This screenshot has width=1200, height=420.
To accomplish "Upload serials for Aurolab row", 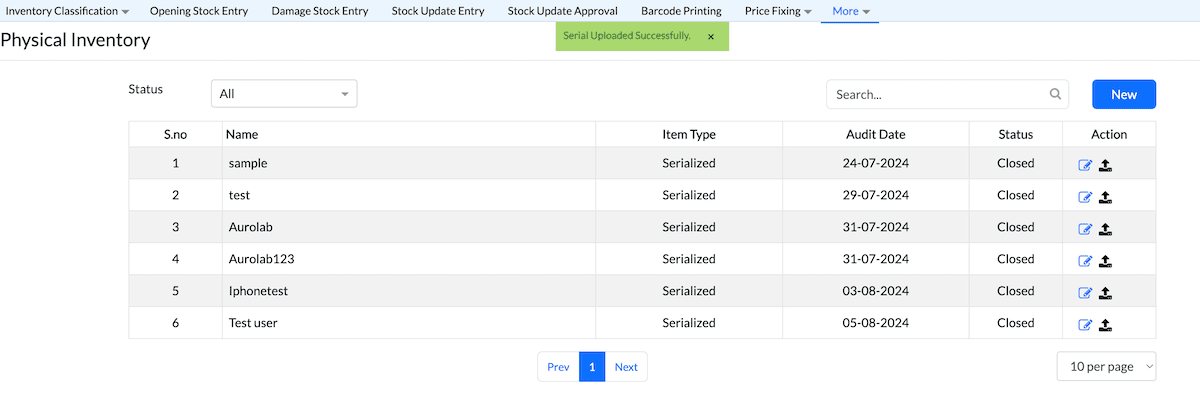I will pos(1105,229).
